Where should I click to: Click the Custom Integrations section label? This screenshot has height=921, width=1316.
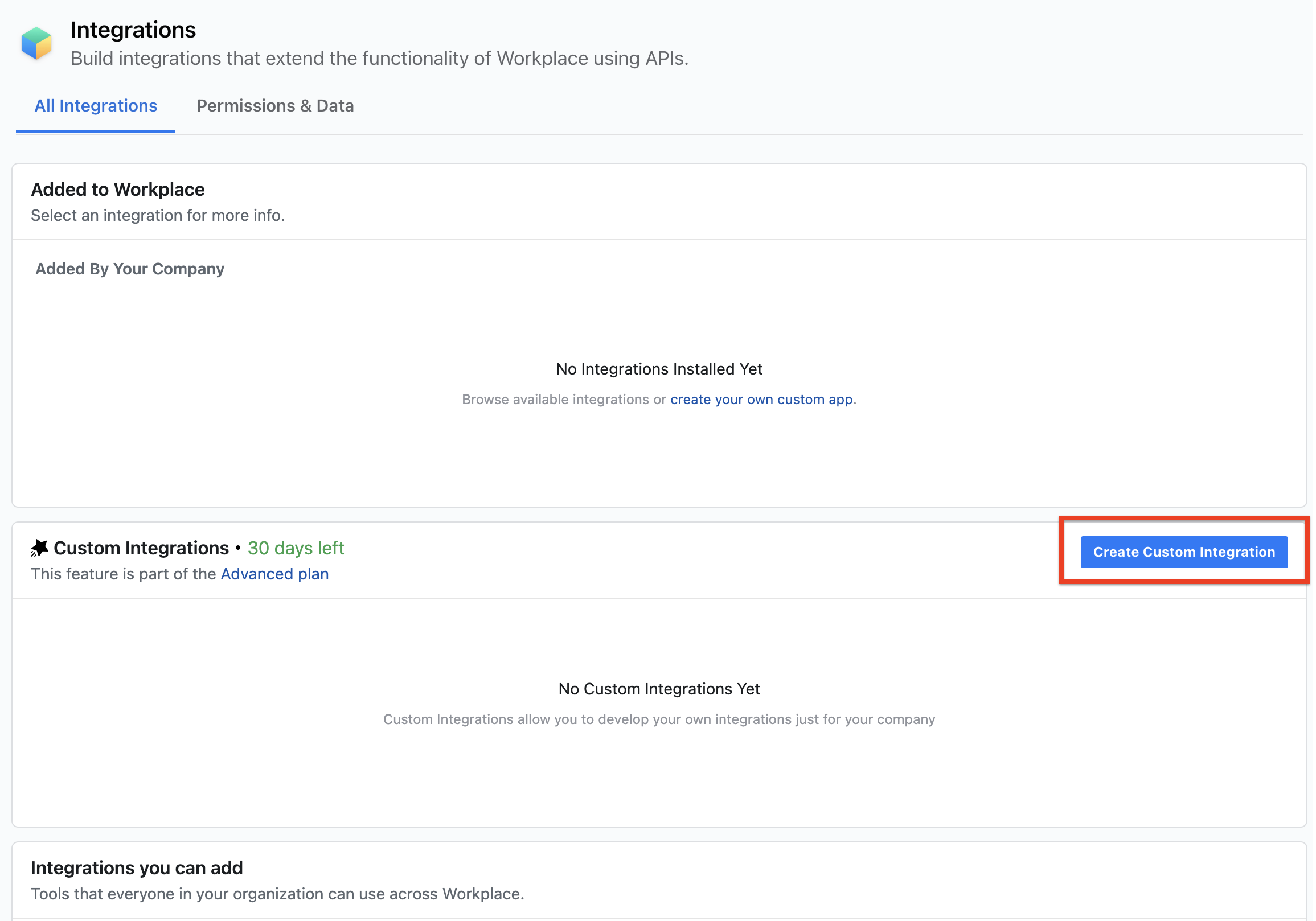(141, 548)
